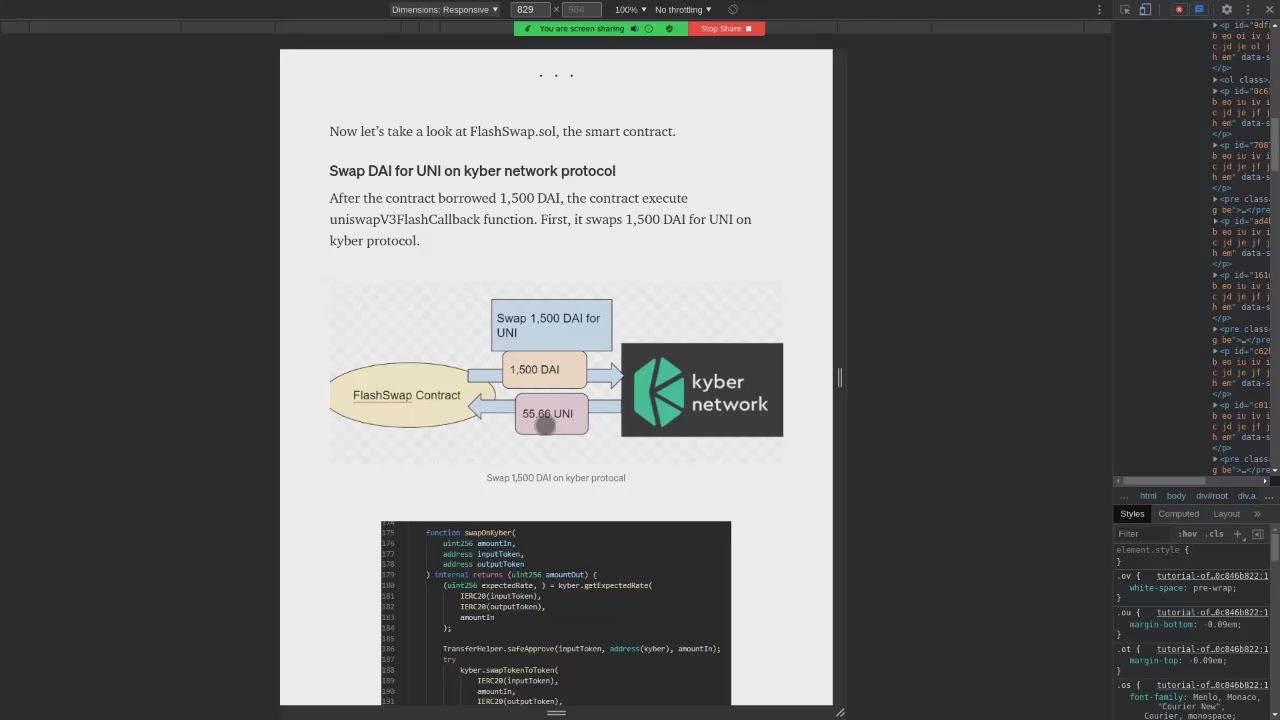Expand the p id="c62" element node
This screenshot has height=720, width=1280.
(1216, 350)
